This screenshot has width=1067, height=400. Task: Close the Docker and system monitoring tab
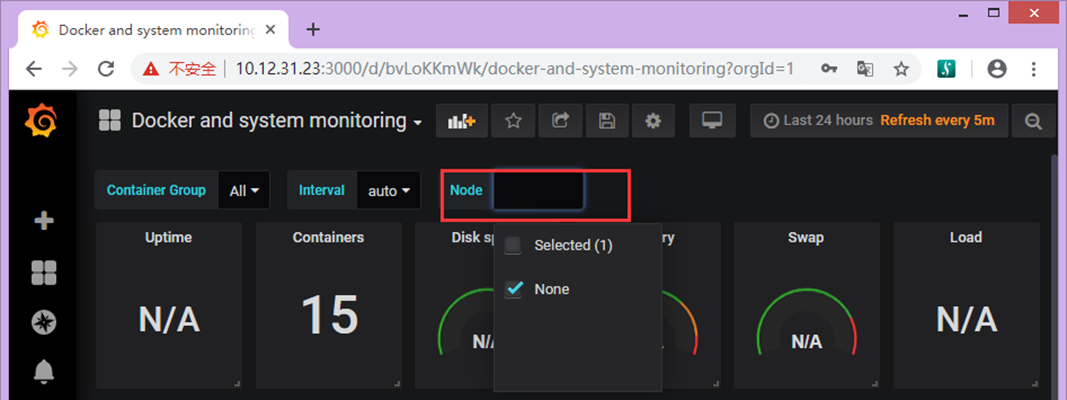click(x=272, y=30)
